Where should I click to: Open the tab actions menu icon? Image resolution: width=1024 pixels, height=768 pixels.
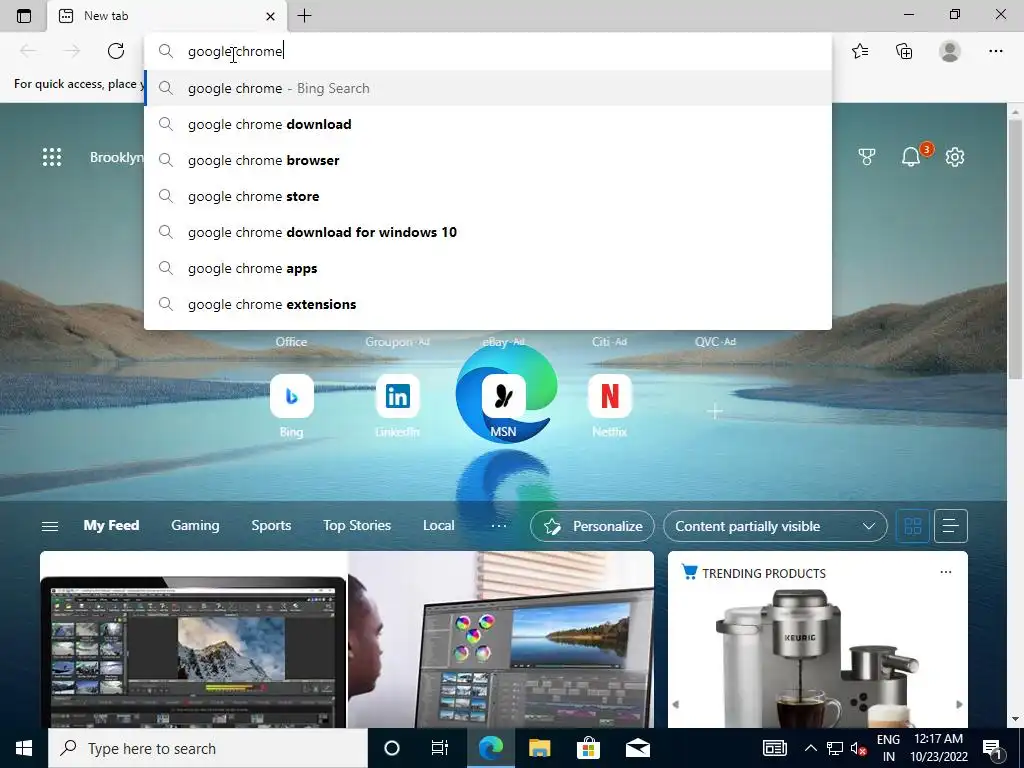tap(24, 16)
